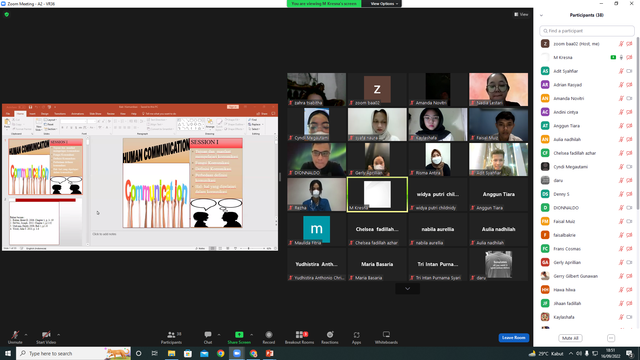Image resolution: width=640 pixels, height=360 pixels.
Task: Open the Reactions menu
Action: (330, 337)
